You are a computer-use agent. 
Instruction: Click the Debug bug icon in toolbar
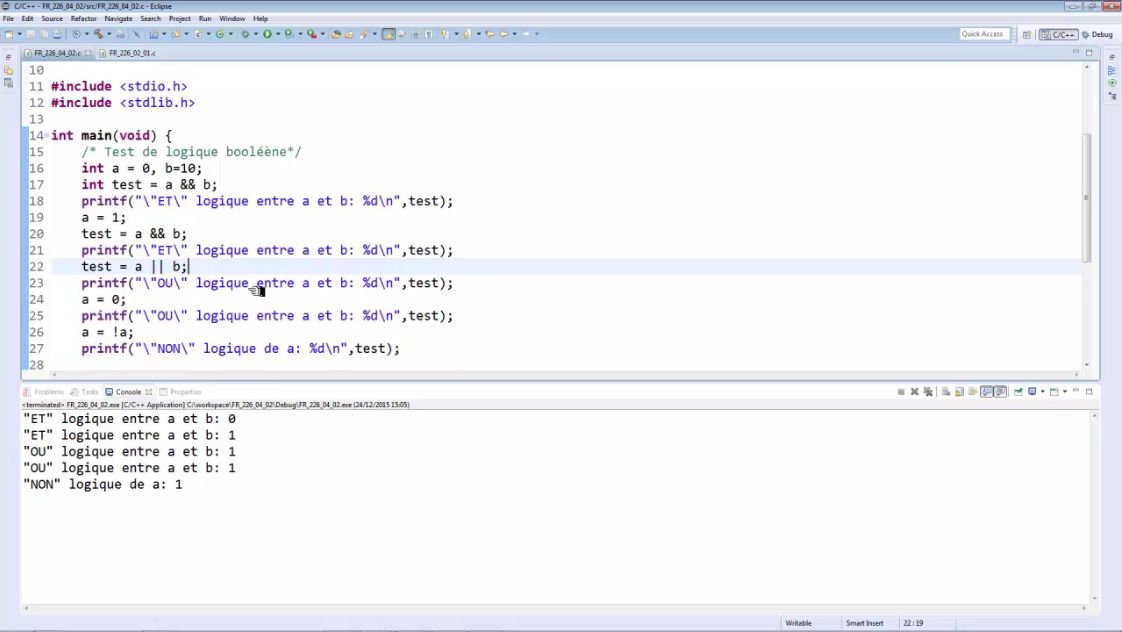point(244,34)
